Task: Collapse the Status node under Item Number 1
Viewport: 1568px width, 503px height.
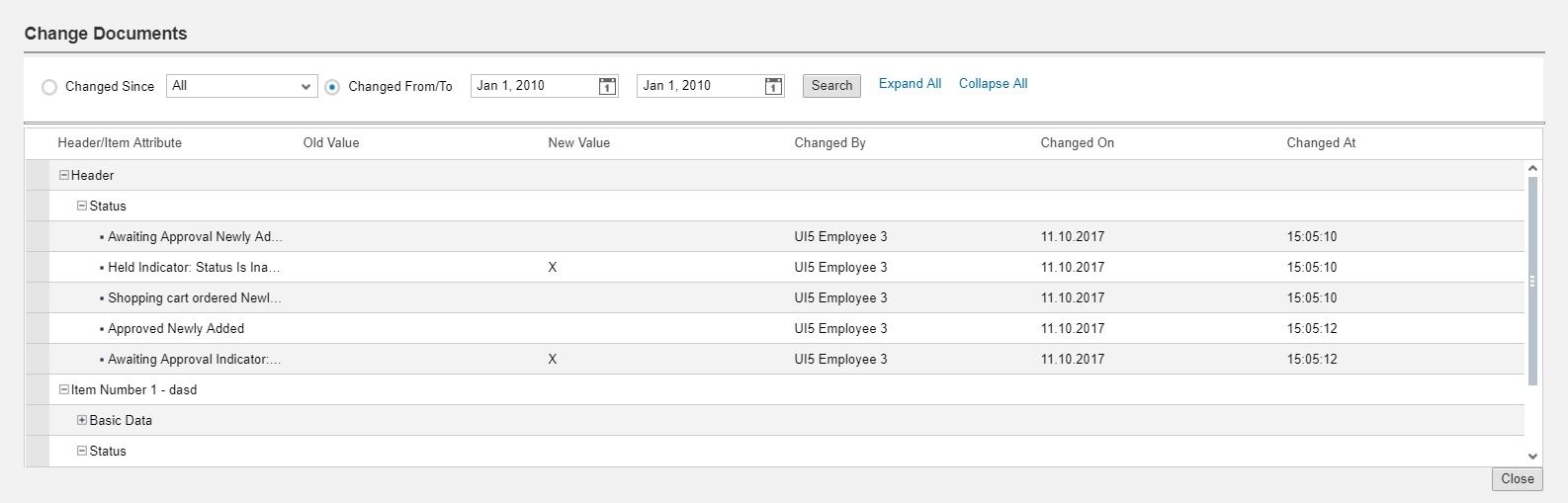Action: 82,451
